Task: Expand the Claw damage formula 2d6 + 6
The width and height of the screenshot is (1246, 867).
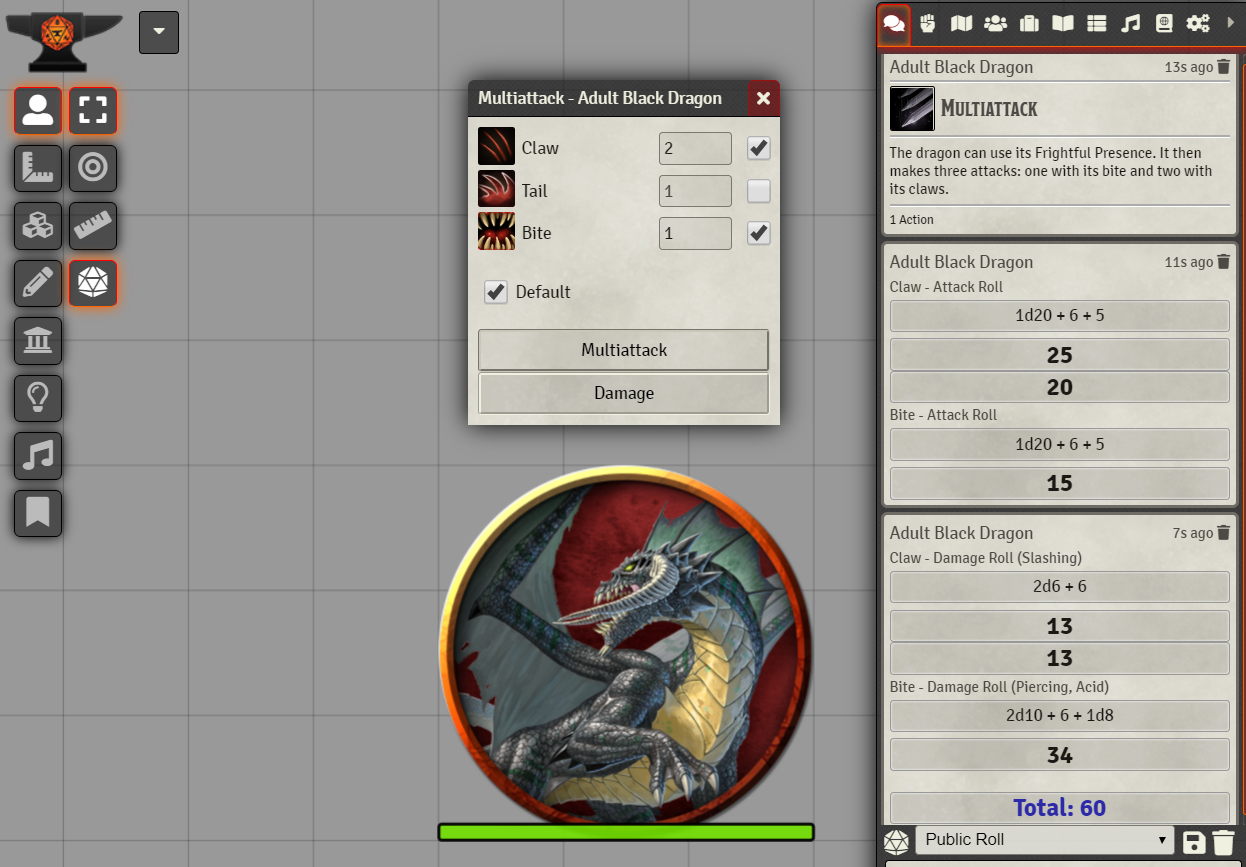Action: [x=1059, y=587]
